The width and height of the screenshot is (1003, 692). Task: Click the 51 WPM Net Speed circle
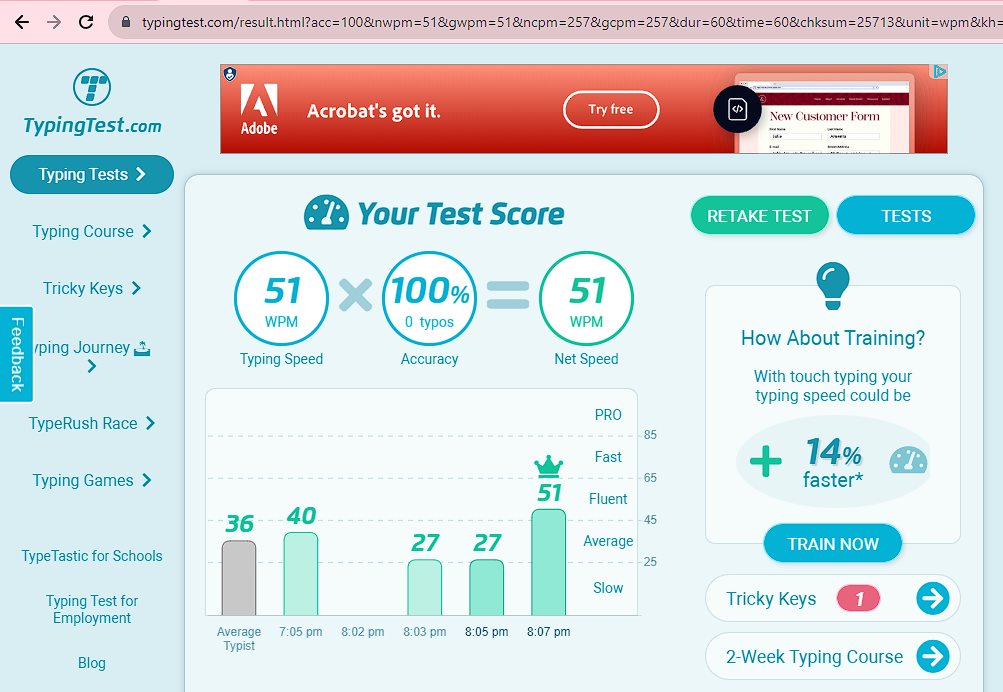click(x=586, y=299)
